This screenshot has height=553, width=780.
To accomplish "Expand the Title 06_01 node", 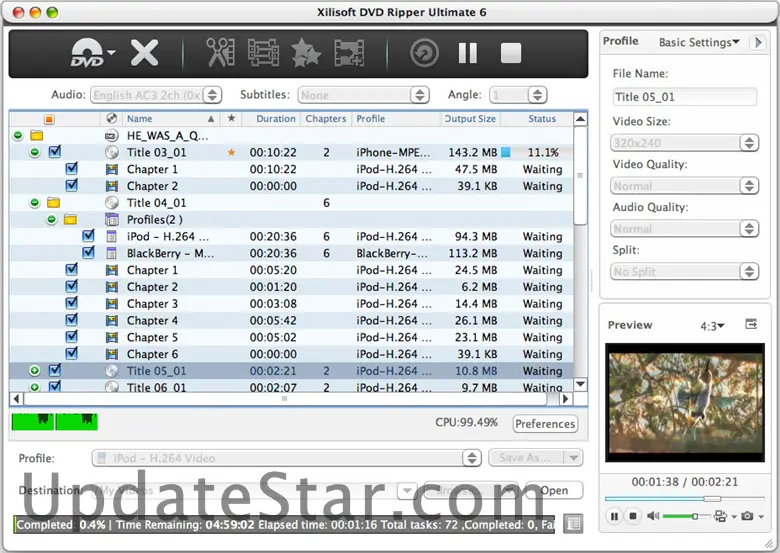I will (34, 387).
